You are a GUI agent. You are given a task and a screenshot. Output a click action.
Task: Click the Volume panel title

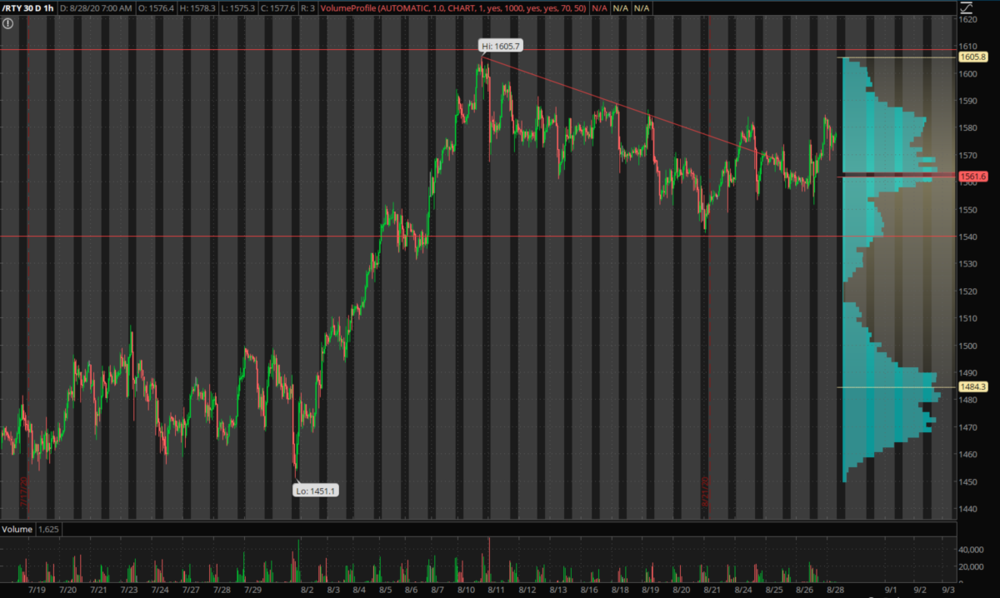16,528
